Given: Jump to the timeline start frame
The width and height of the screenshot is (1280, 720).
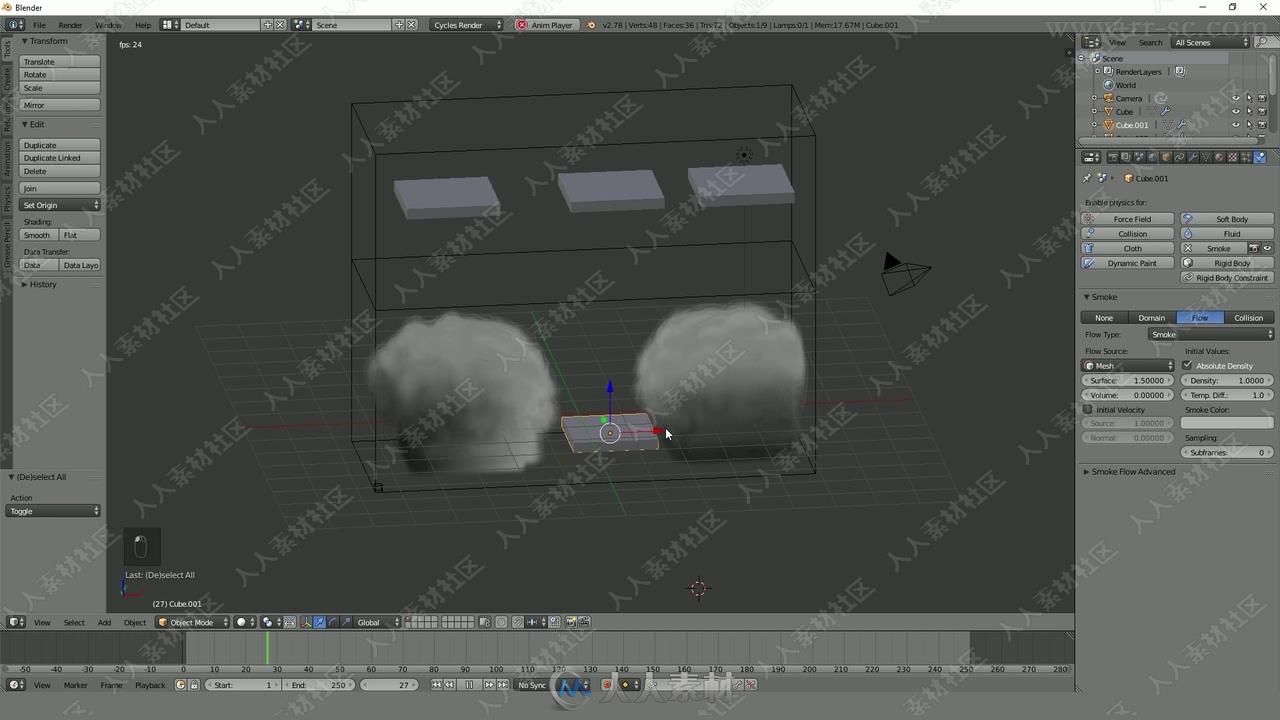Looking at the screenshot, I should tap(436, 685).
